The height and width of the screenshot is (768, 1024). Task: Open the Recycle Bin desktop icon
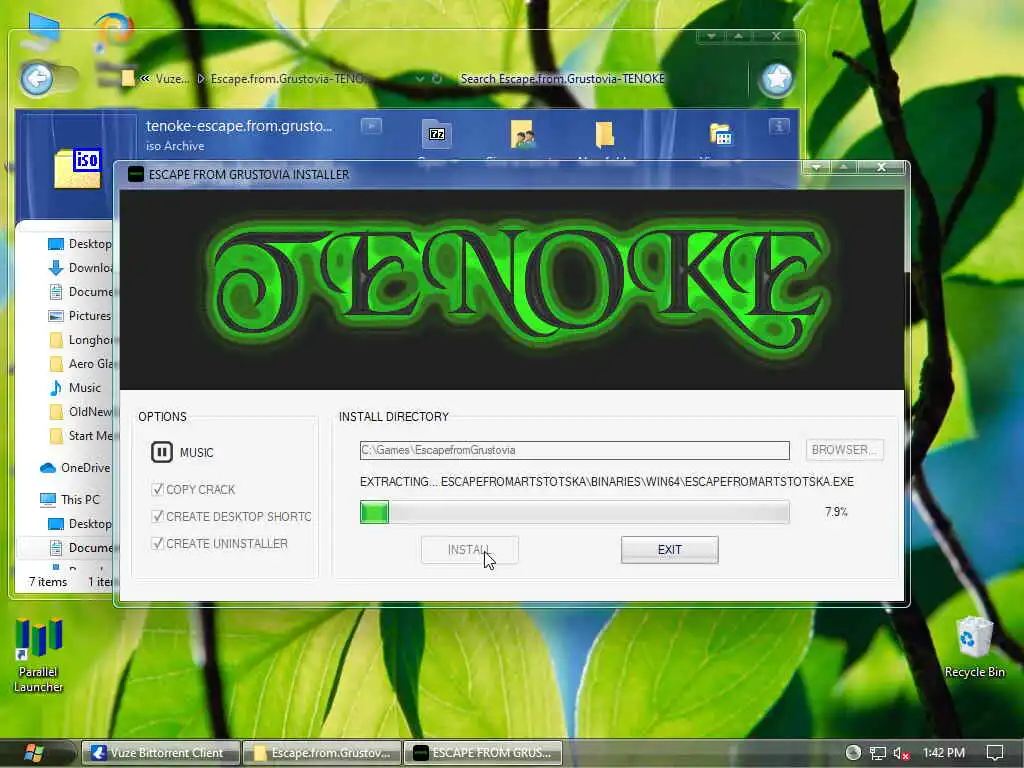click(x=974, y=647)
